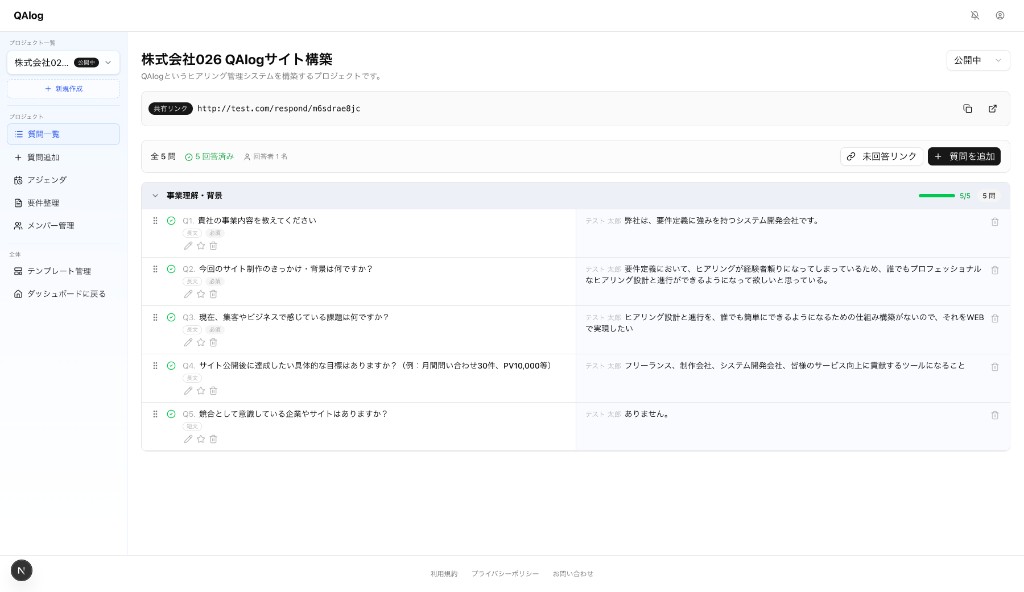Viewport: 1024px width, 592px height.
Task: Open the share link via external-link icon
Action: coord(992,108)
